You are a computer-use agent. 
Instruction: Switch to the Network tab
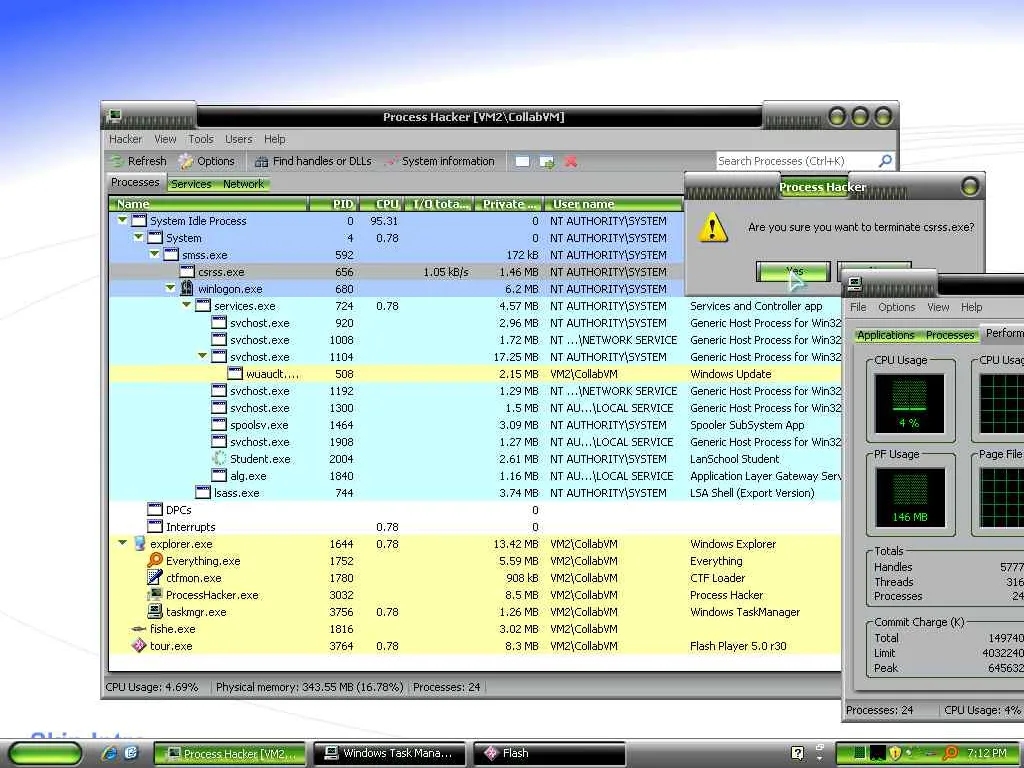click(244, 184)
